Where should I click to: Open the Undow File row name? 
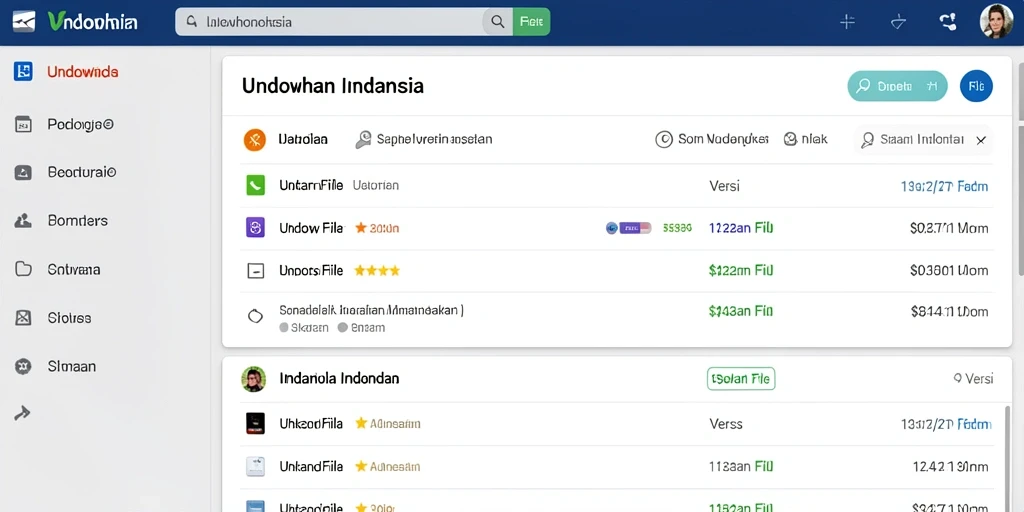(311, 228)
